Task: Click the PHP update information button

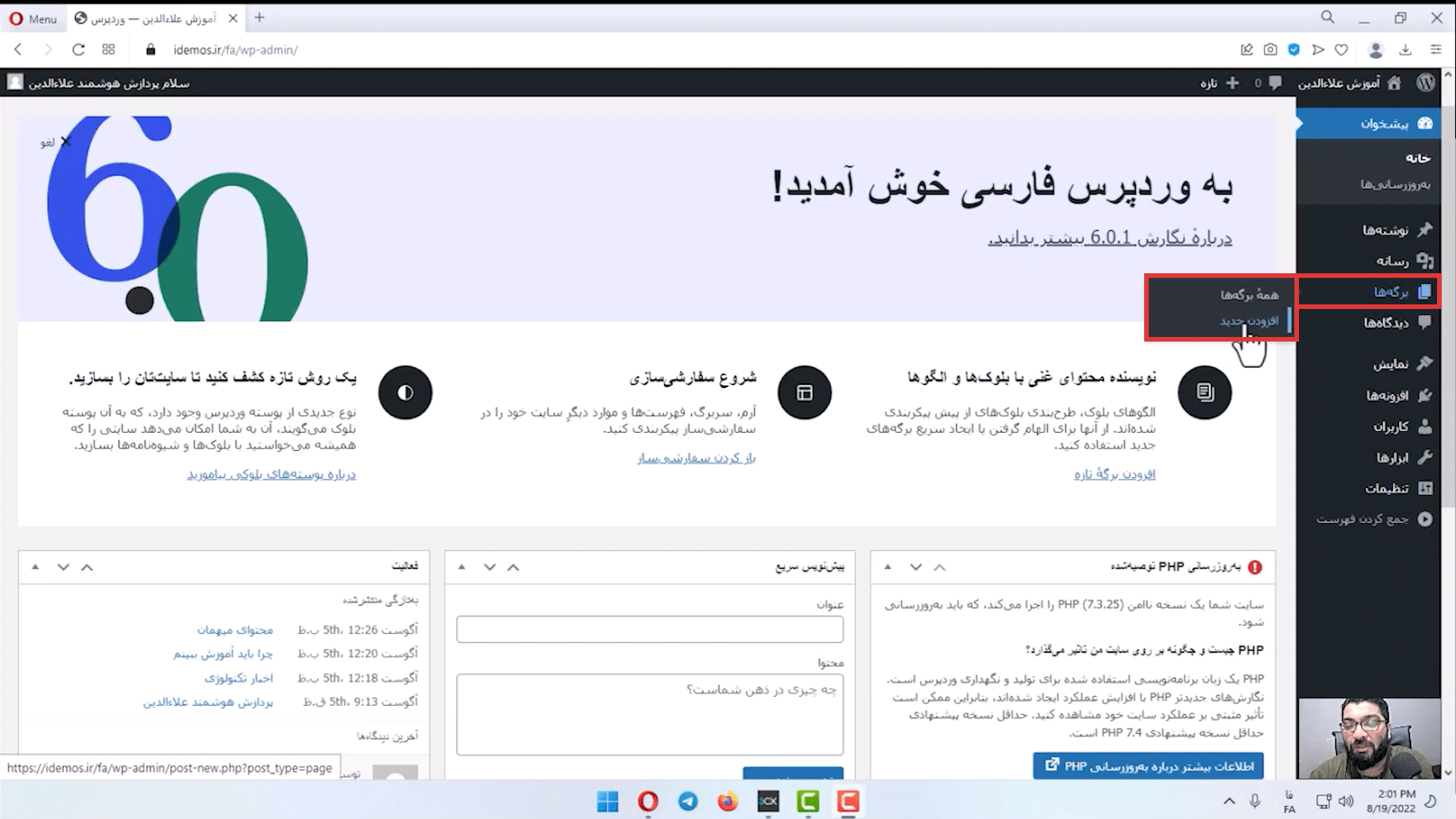Action: coord(1149,766)
